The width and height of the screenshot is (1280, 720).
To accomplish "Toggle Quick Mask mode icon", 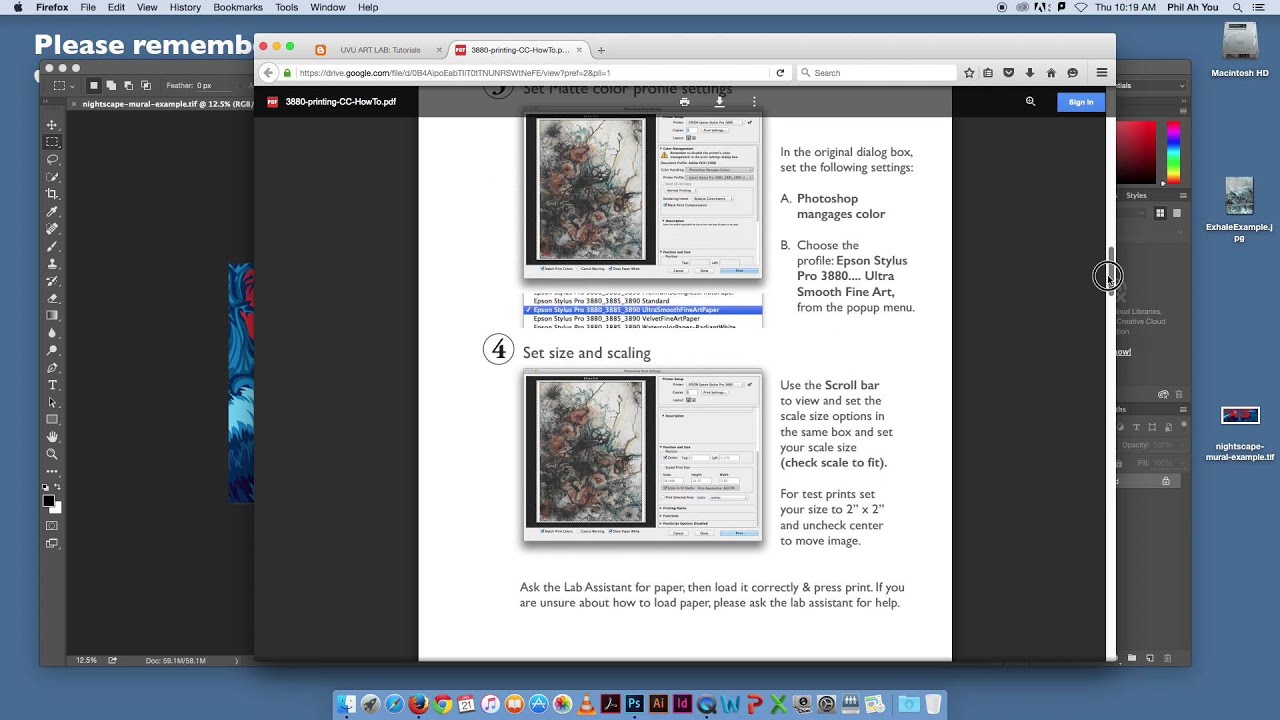I will (52, 526).
